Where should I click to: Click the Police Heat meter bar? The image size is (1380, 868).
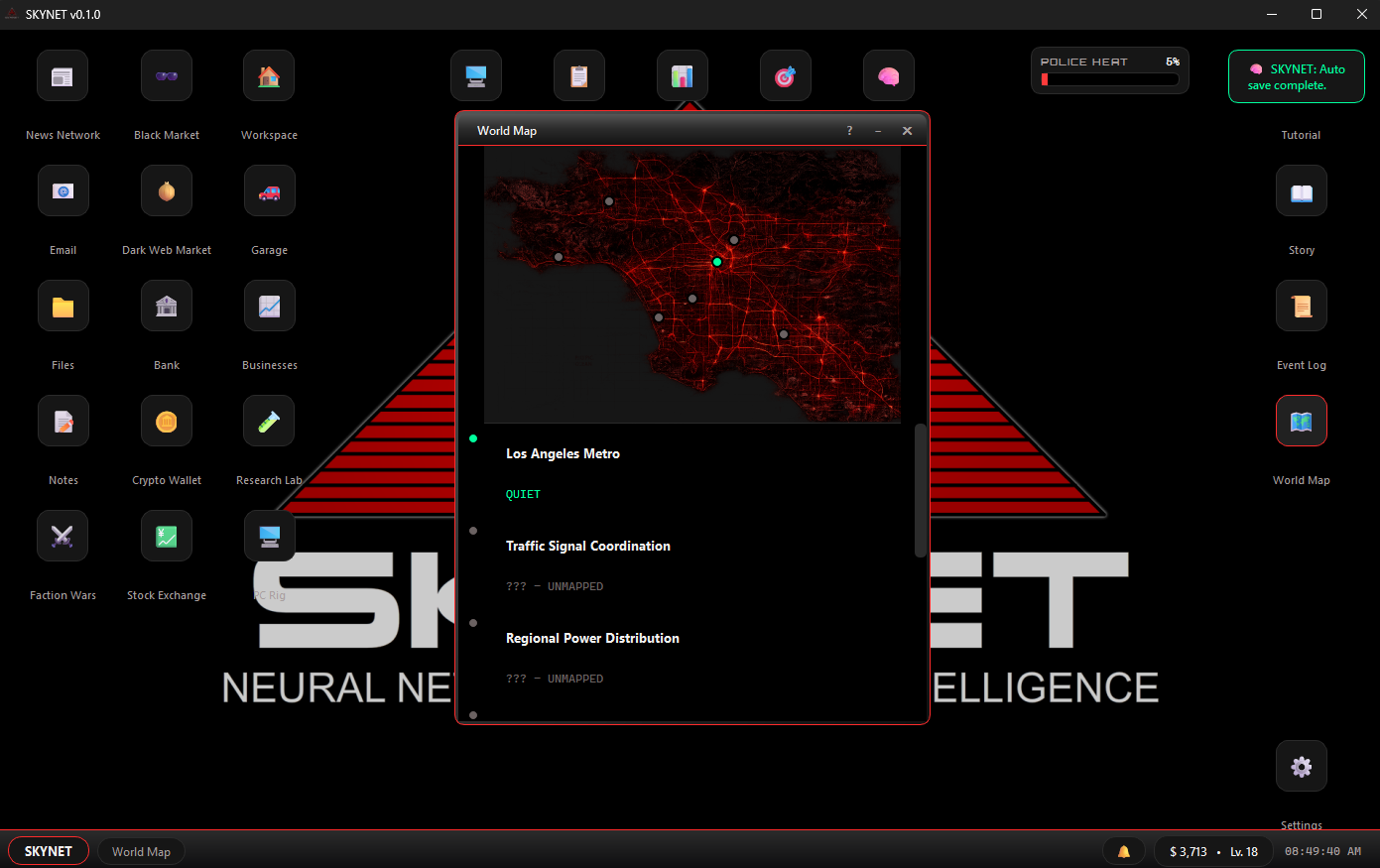[x=1110, y=79]
